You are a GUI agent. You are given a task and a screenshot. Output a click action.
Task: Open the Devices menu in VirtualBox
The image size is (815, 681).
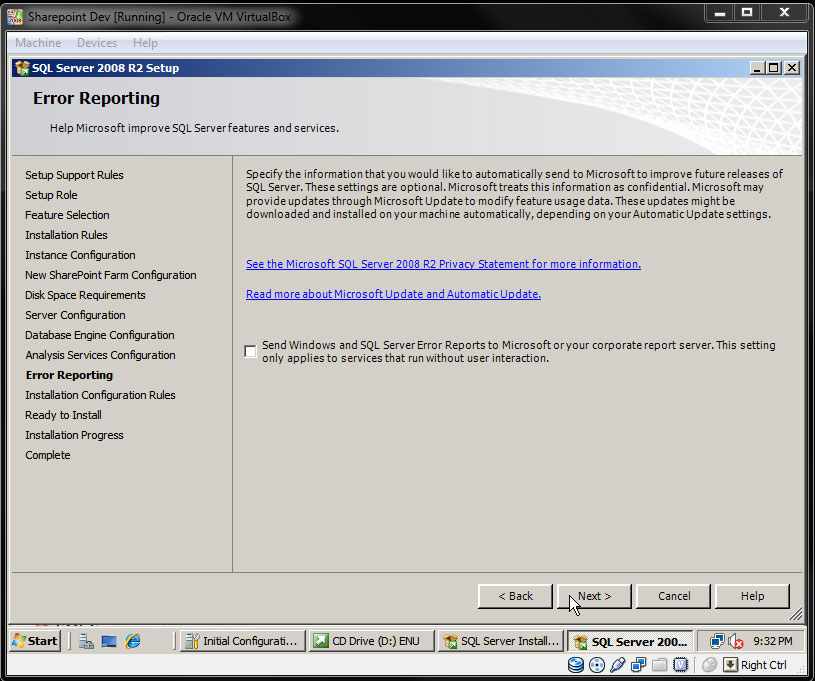(x=97, y=43)
